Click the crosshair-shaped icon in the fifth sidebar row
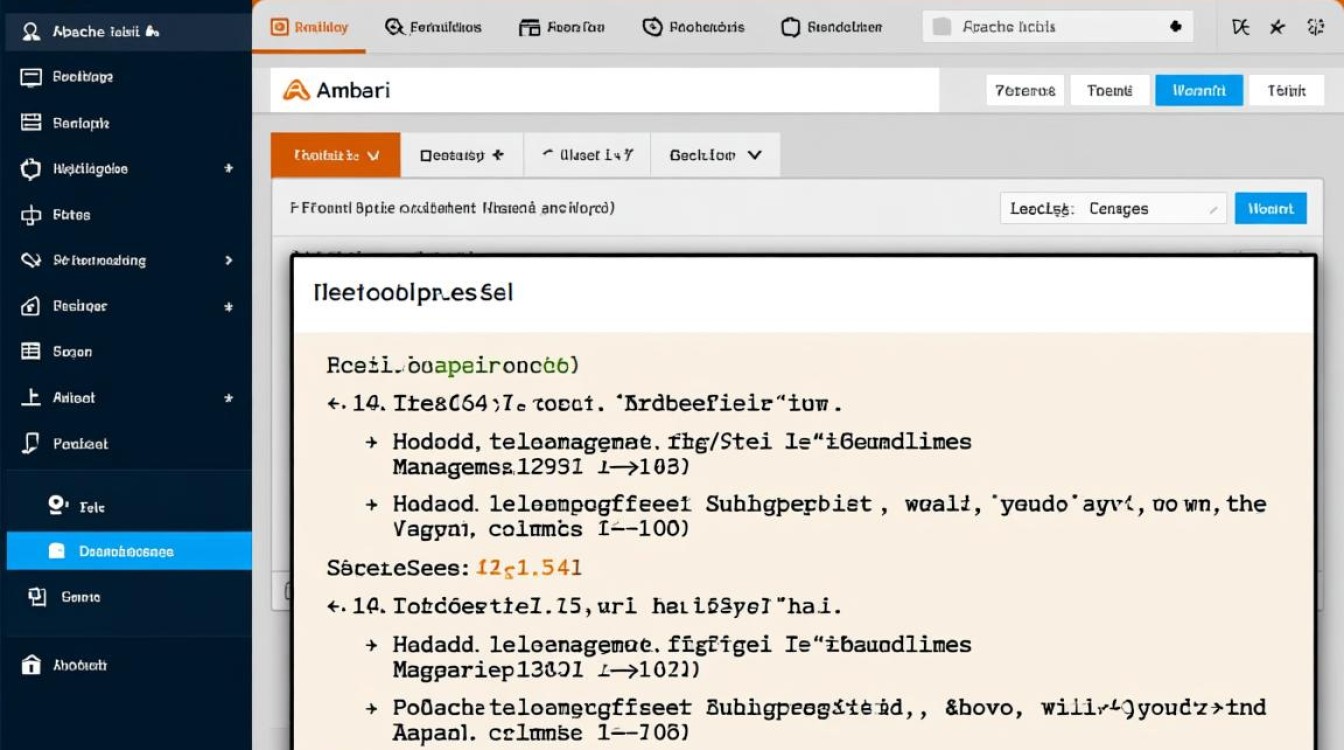 [31, 215]
